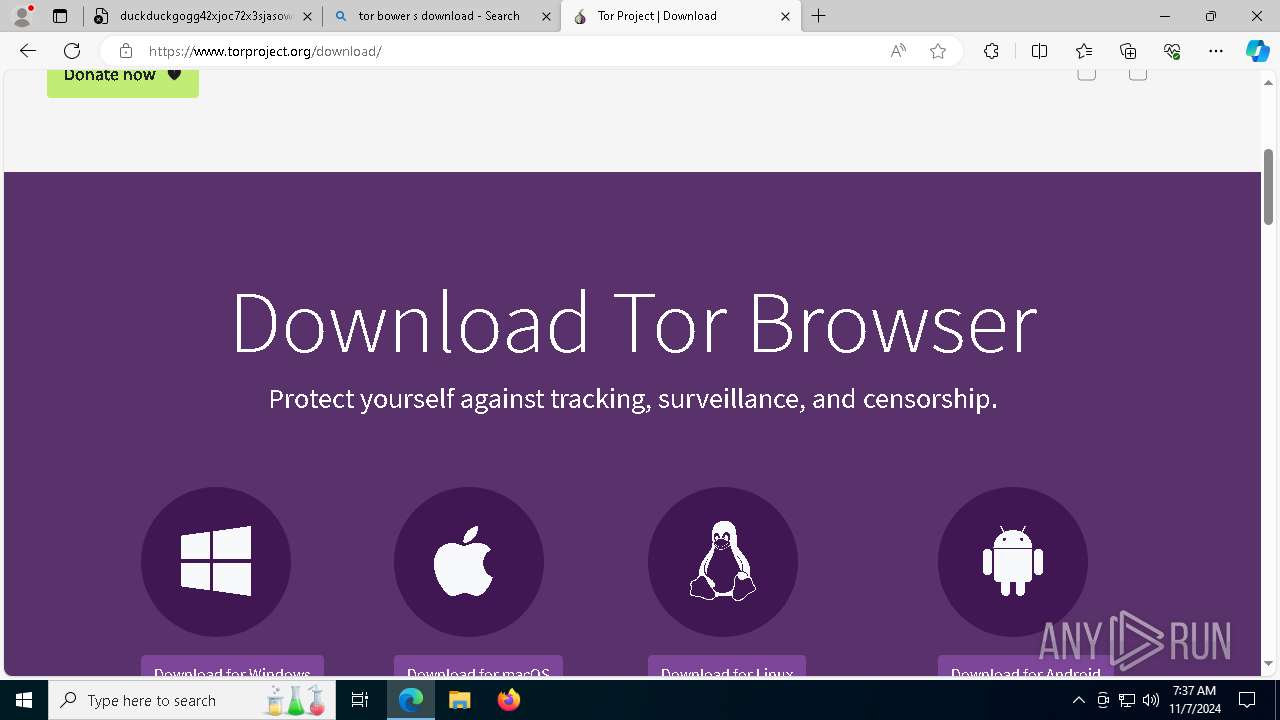1280x720 pixels.
Task: Click the Windows logo download icon
Action: point(216,561)
